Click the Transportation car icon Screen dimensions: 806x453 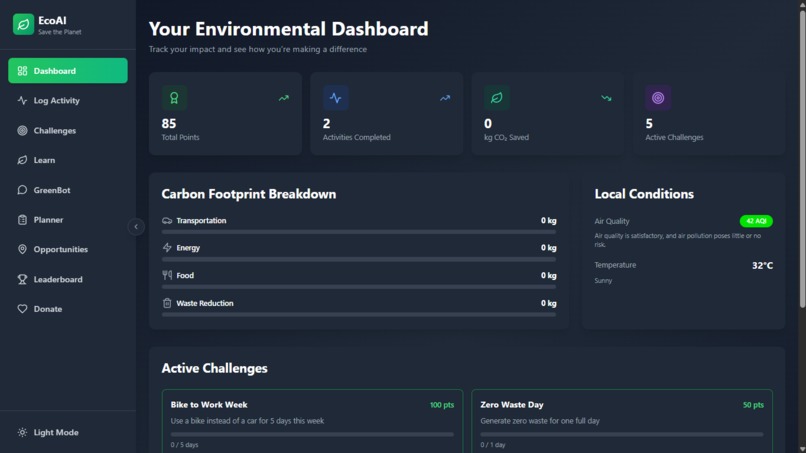pos(167,221)
